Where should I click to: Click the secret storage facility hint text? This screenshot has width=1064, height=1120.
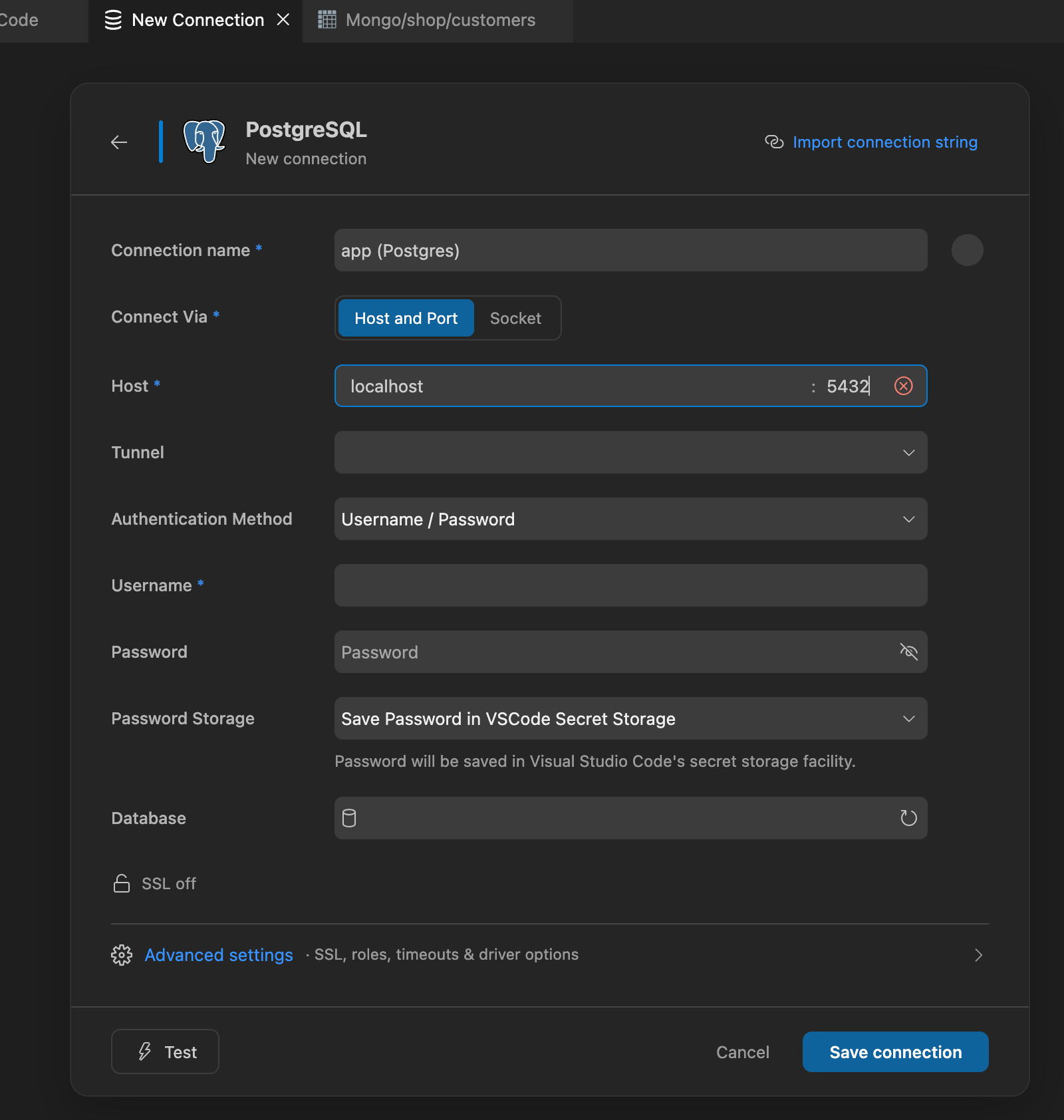(595, 761)
